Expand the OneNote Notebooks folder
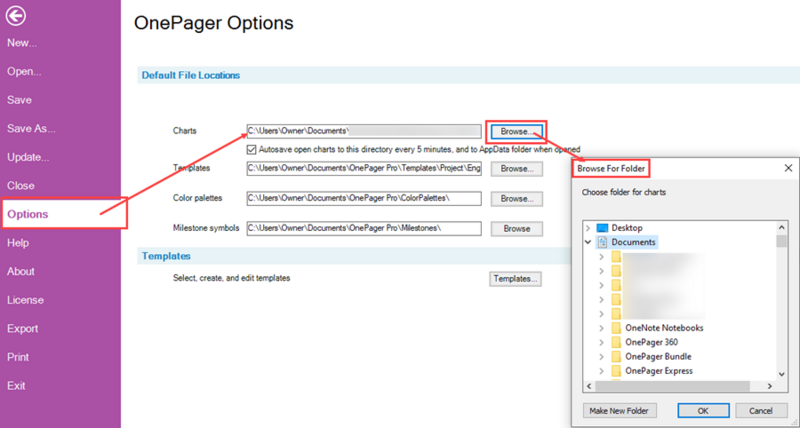The width and height of the screenshot is (800, 428). point(602,328)
